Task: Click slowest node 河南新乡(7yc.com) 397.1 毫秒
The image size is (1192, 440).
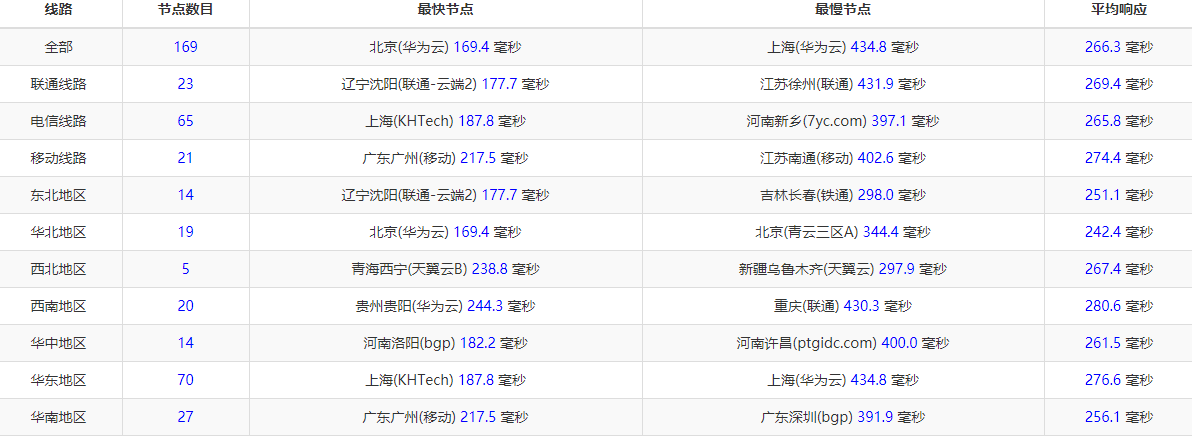Action: click(843, 122)
